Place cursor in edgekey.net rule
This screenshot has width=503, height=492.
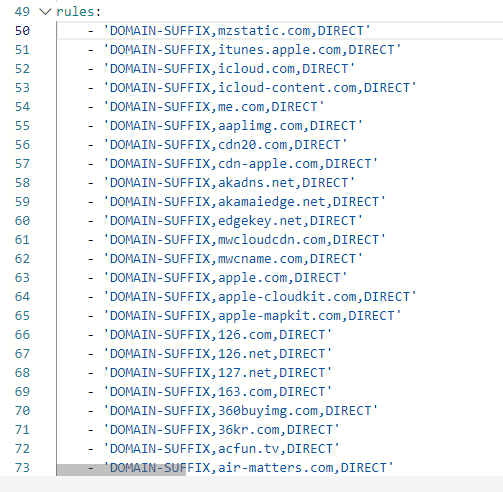(x=233, y=221)
